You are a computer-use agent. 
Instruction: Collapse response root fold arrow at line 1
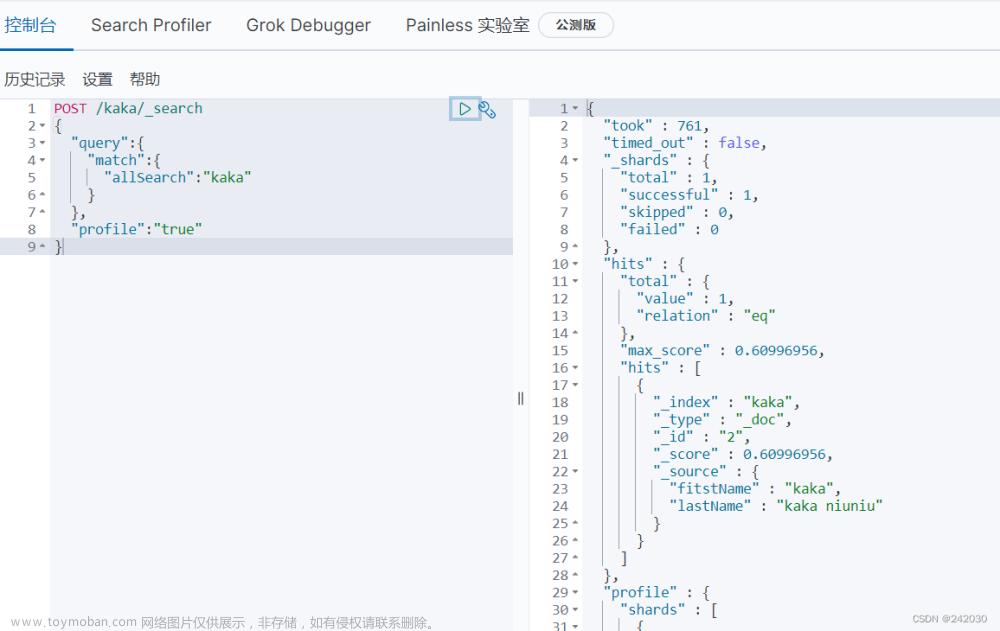[x=575, y=108]
